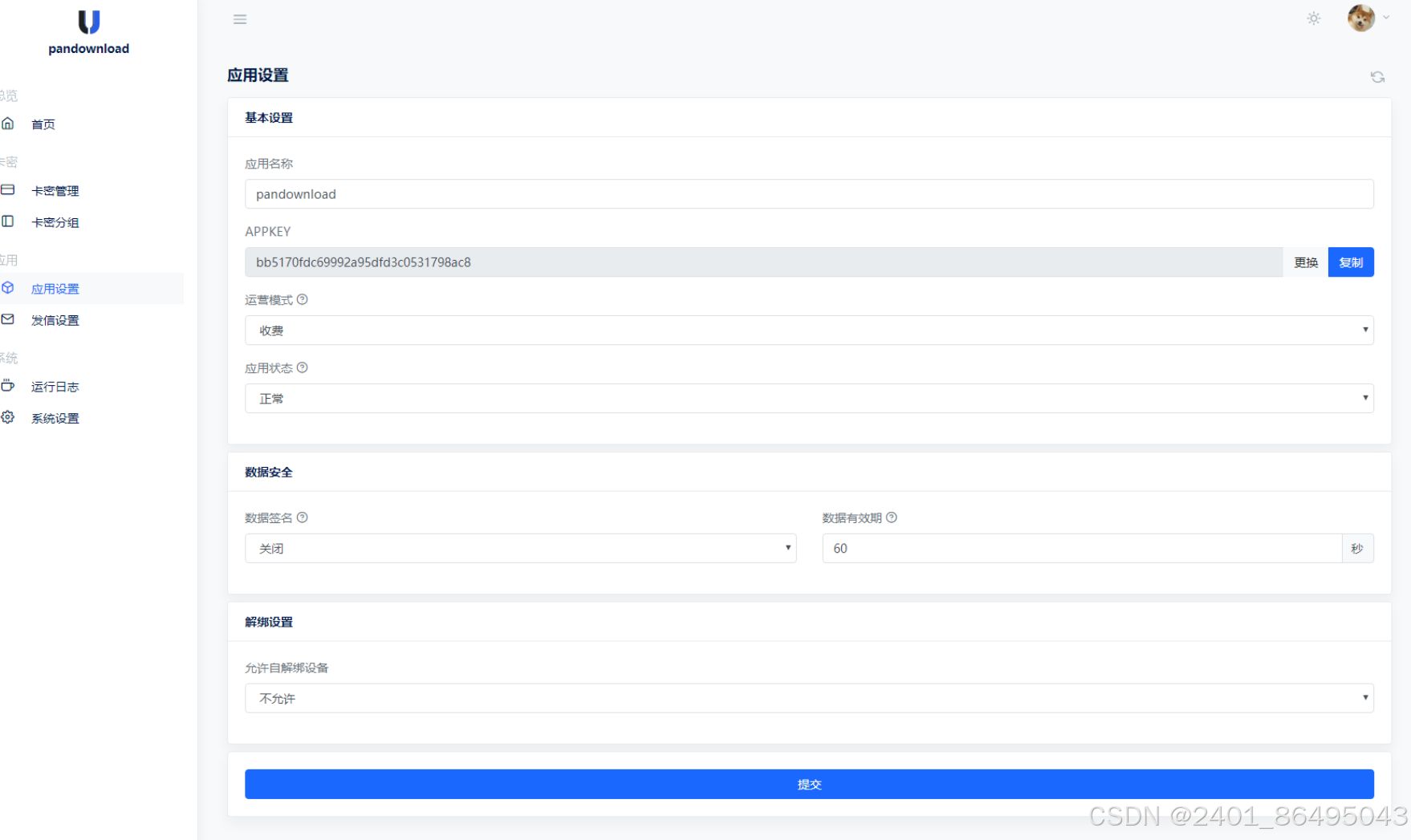This screenshot has height=840, width=1411.
Task: Click the 运行日志 cup icon
Action: (x=8, y=386)
